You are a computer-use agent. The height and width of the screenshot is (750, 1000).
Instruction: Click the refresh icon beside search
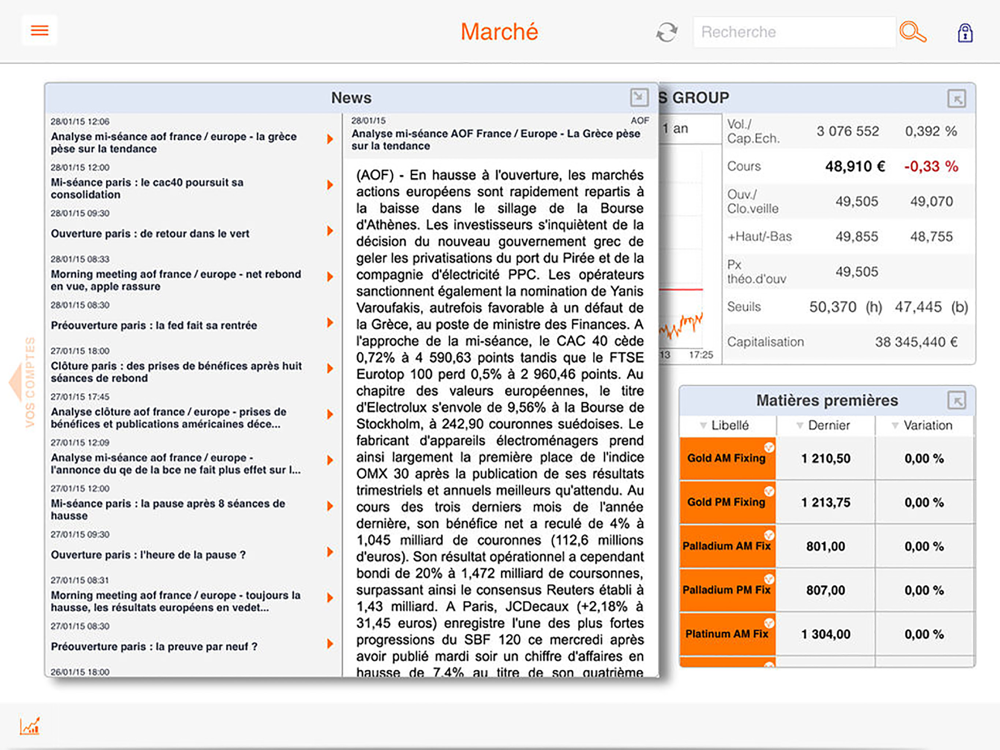tap(667, 32)
